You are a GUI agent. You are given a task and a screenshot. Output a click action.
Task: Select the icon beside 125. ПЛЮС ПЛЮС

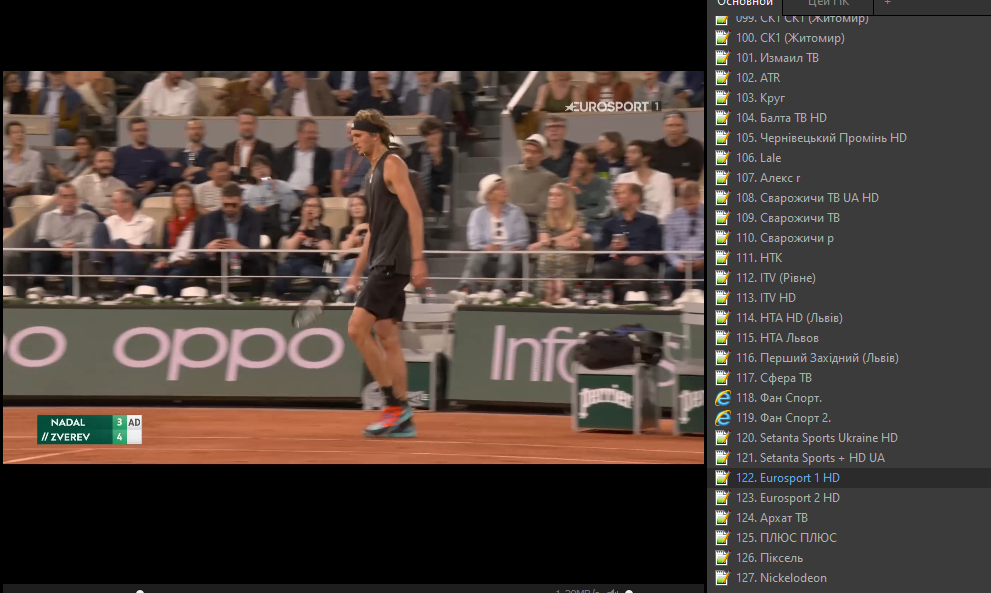pyautogui.click(x=722, y=537)
